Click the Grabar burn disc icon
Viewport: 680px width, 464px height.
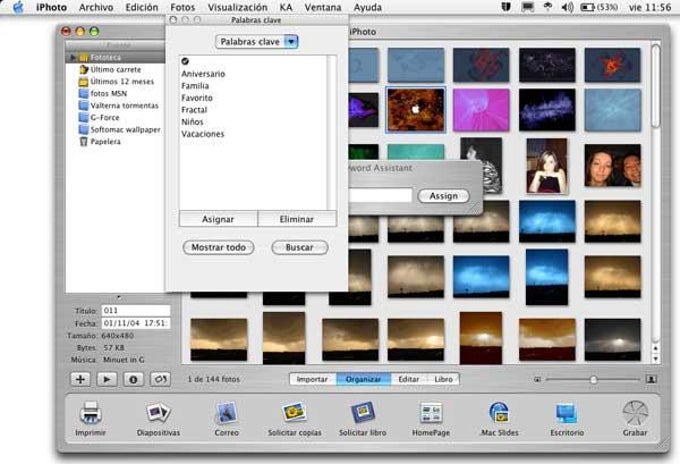point(635,412)
